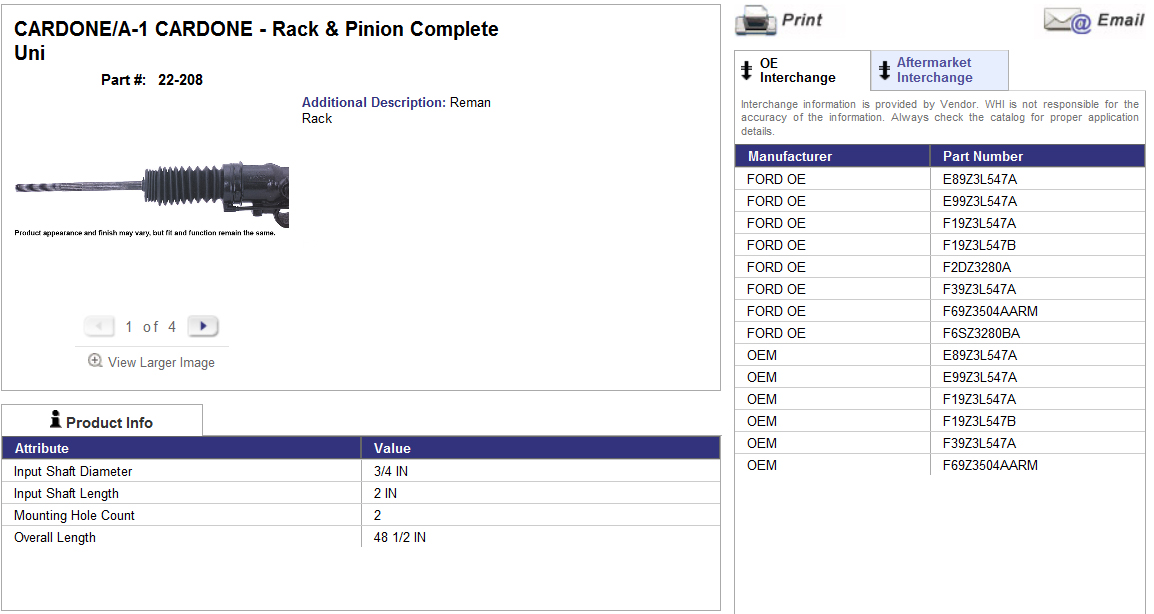Switch to the Aftermarket Interchange tab
This screenshot has width=1154, height=614.
click(x=934, y=70)
